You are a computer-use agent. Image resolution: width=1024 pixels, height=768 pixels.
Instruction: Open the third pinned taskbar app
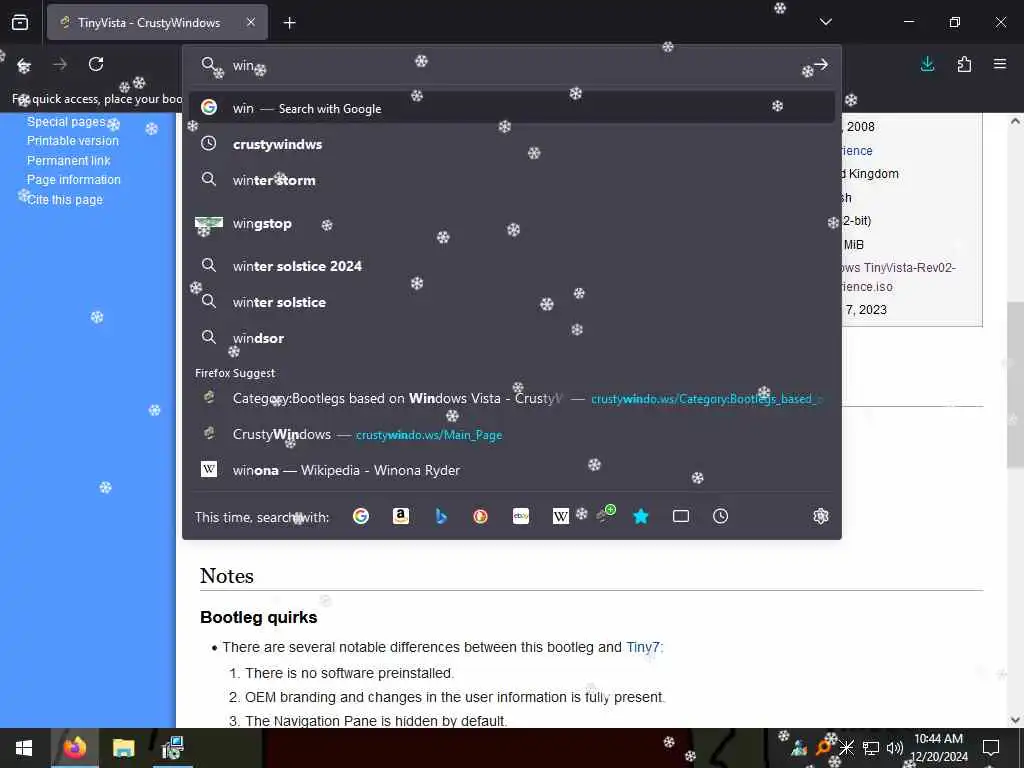(173, 748)
